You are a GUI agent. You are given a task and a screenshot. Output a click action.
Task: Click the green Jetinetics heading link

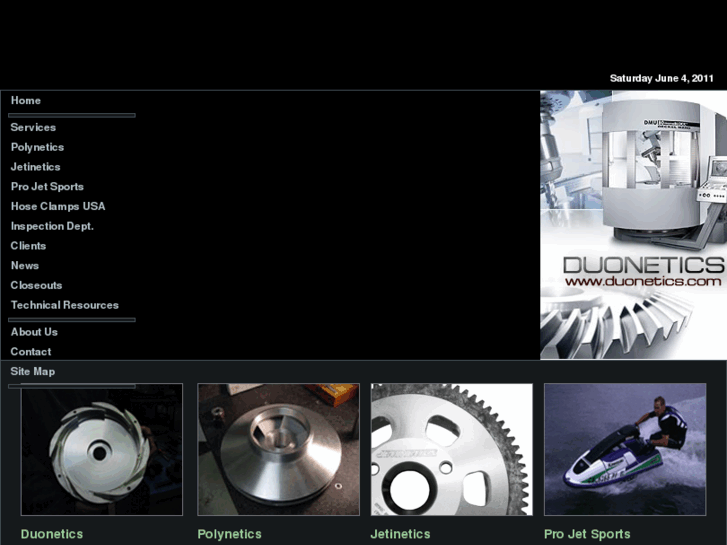(400, 534)
